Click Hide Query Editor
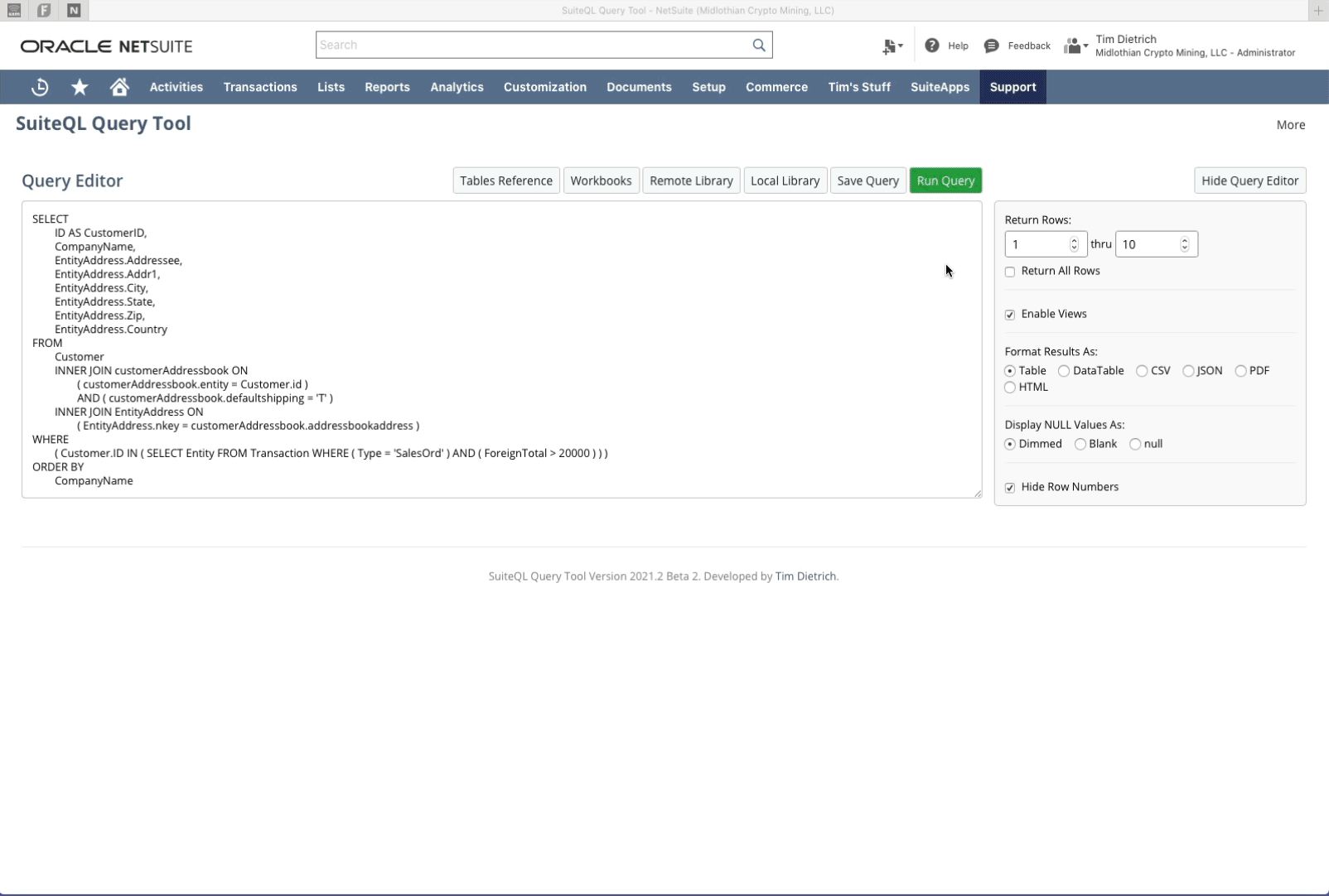 tap(1249, 181)
